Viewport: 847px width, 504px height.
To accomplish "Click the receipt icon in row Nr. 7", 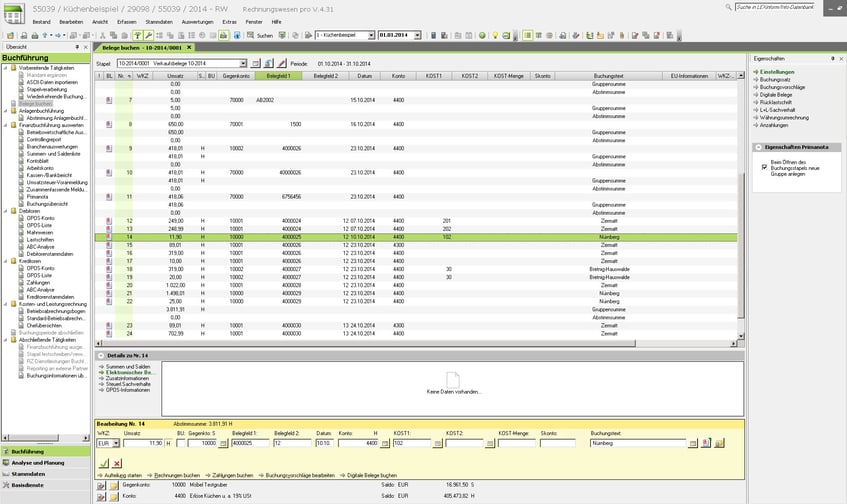I will coord(109,100).
